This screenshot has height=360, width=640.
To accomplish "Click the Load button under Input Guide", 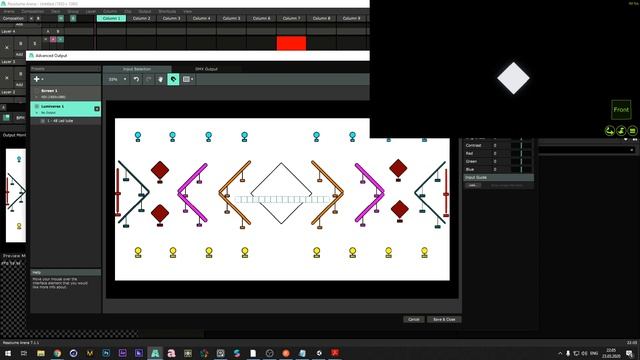I will click(x=473, y=185).
